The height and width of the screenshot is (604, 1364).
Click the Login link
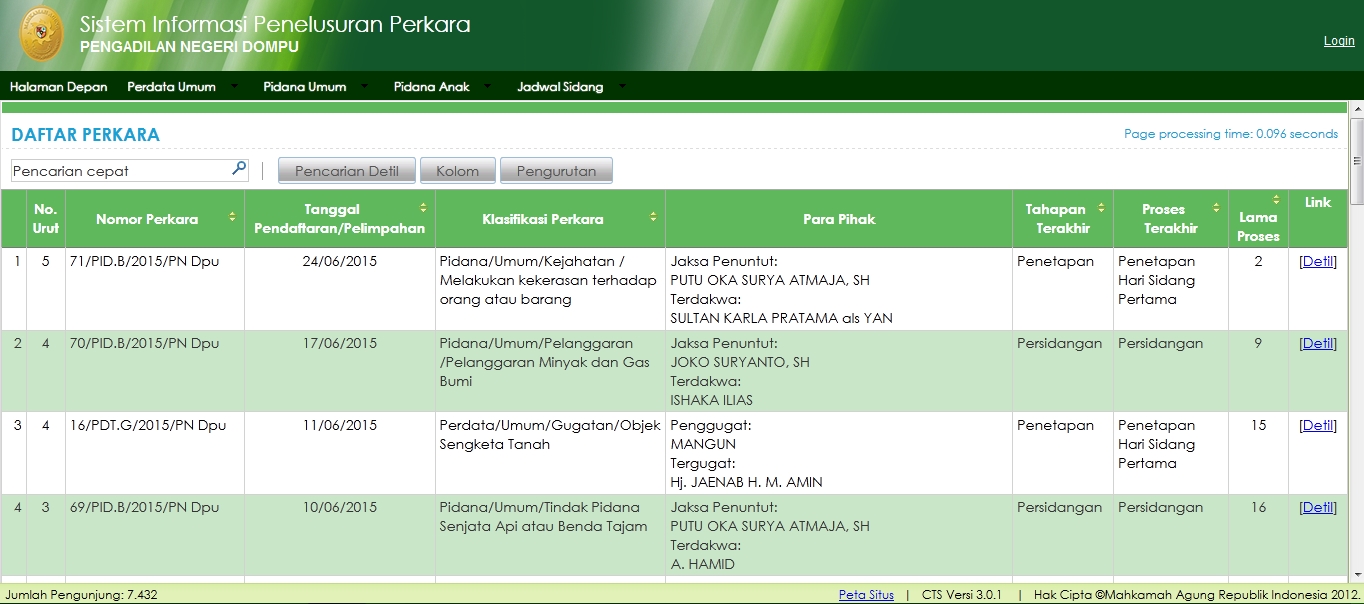coord(1339,41)
